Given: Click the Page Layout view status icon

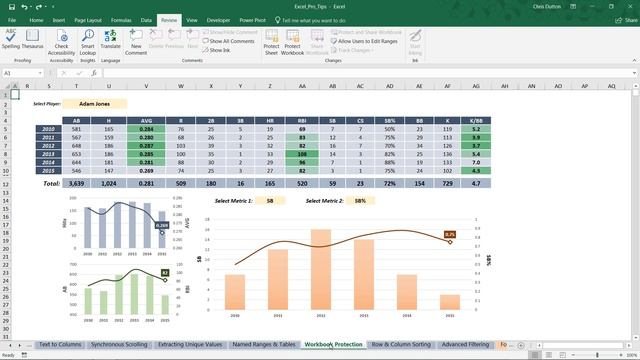Looking at the screenshot, I should 549,355.
